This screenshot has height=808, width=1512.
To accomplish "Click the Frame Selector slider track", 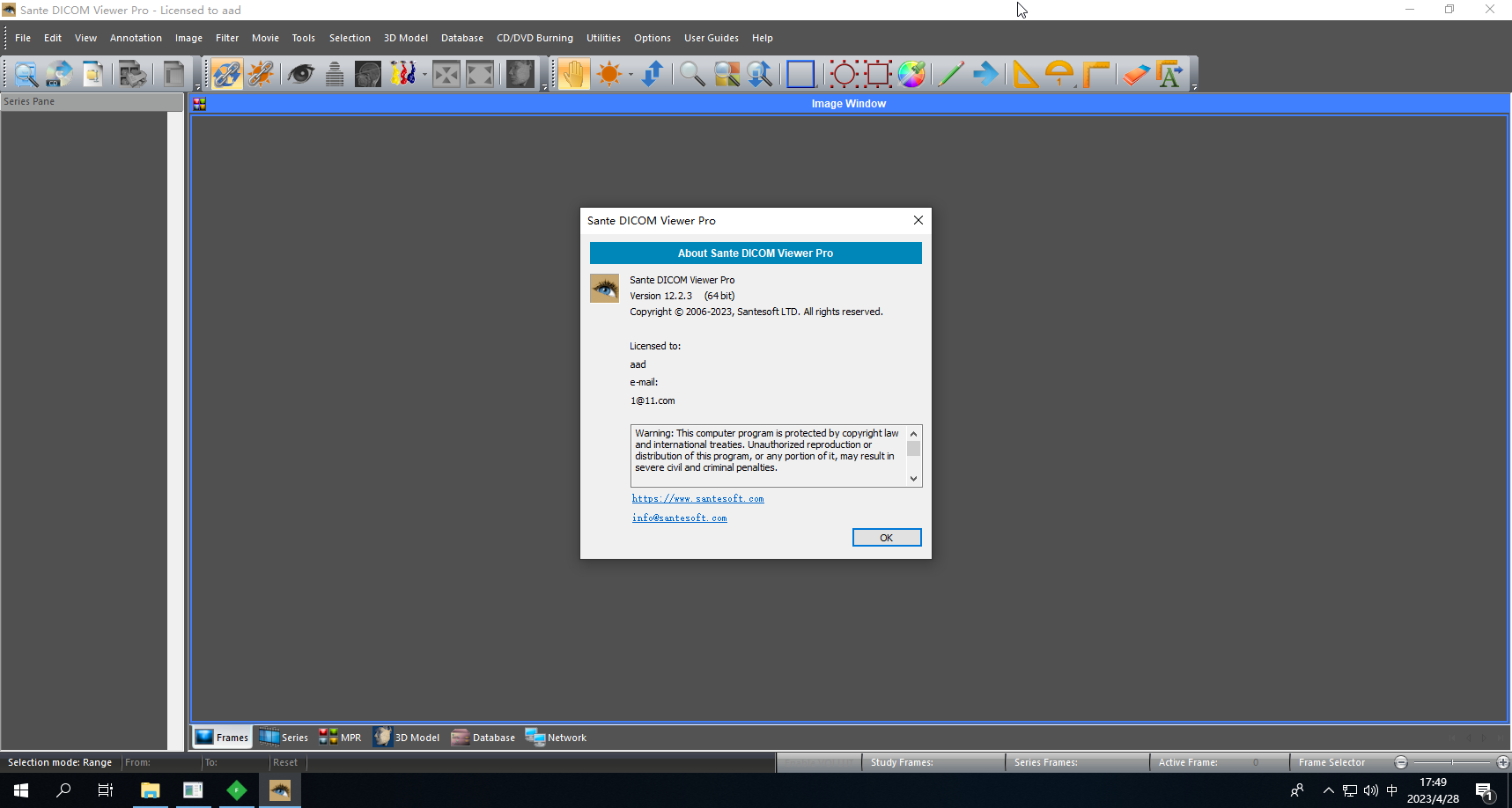I will (1452, 762).
